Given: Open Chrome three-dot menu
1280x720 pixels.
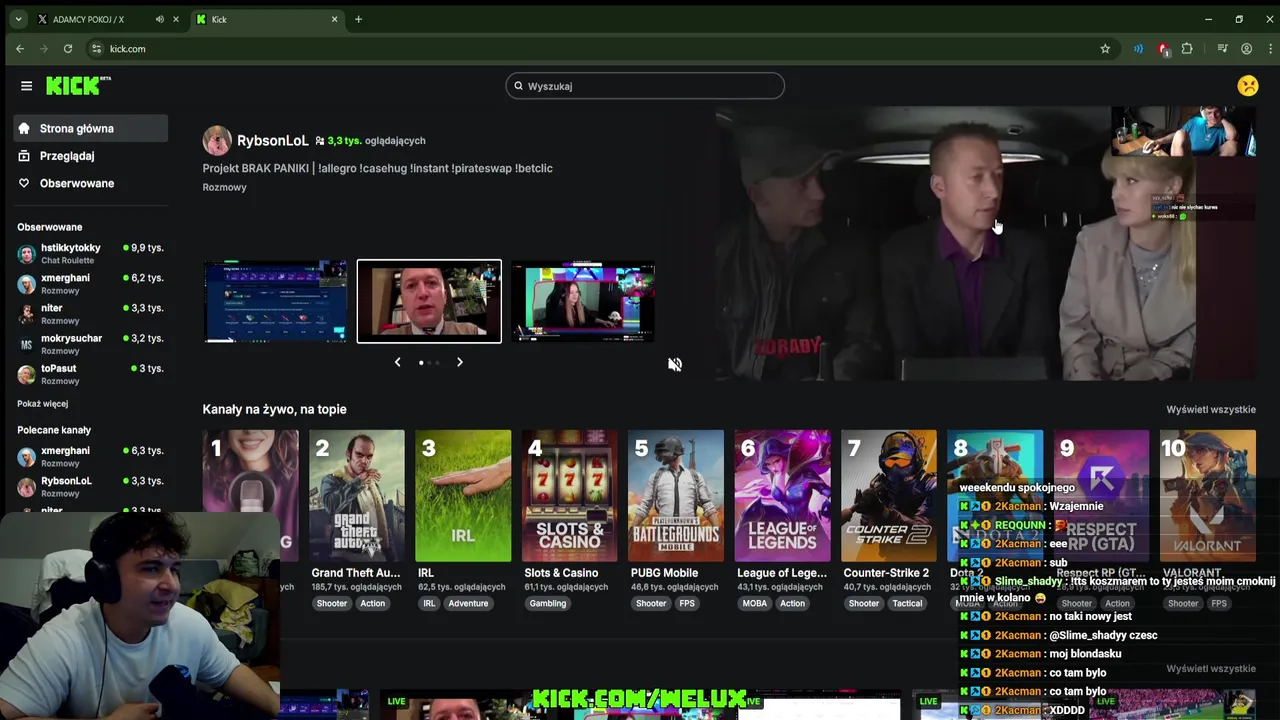Looking at the screenshot, I should click(x=1270, y=49).
